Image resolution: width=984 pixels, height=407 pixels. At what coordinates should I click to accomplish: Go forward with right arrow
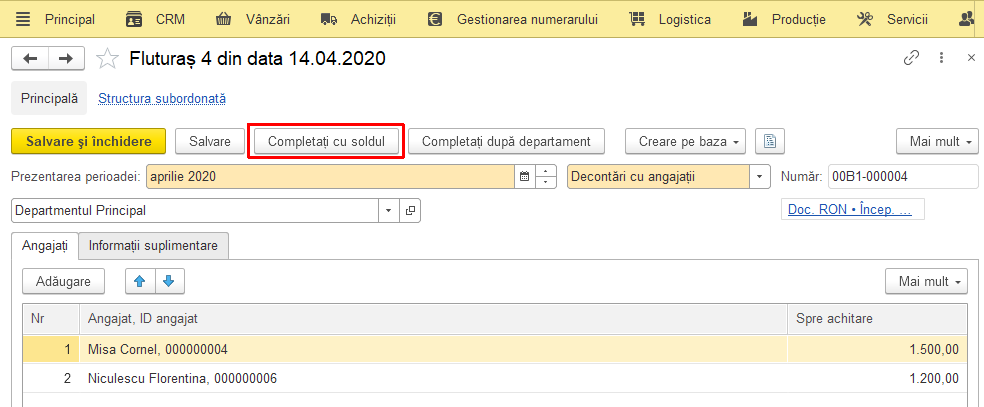click(x=66, y=59)
